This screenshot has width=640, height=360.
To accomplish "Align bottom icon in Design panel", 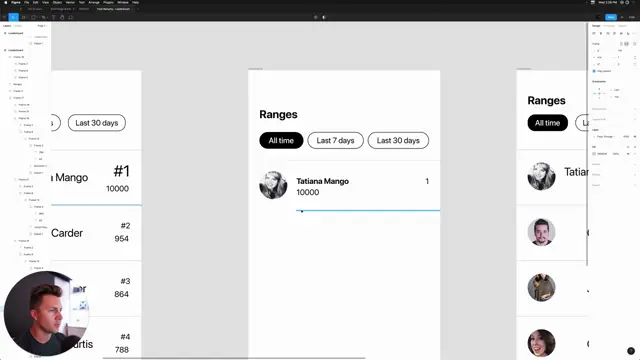I will [628, 33].
